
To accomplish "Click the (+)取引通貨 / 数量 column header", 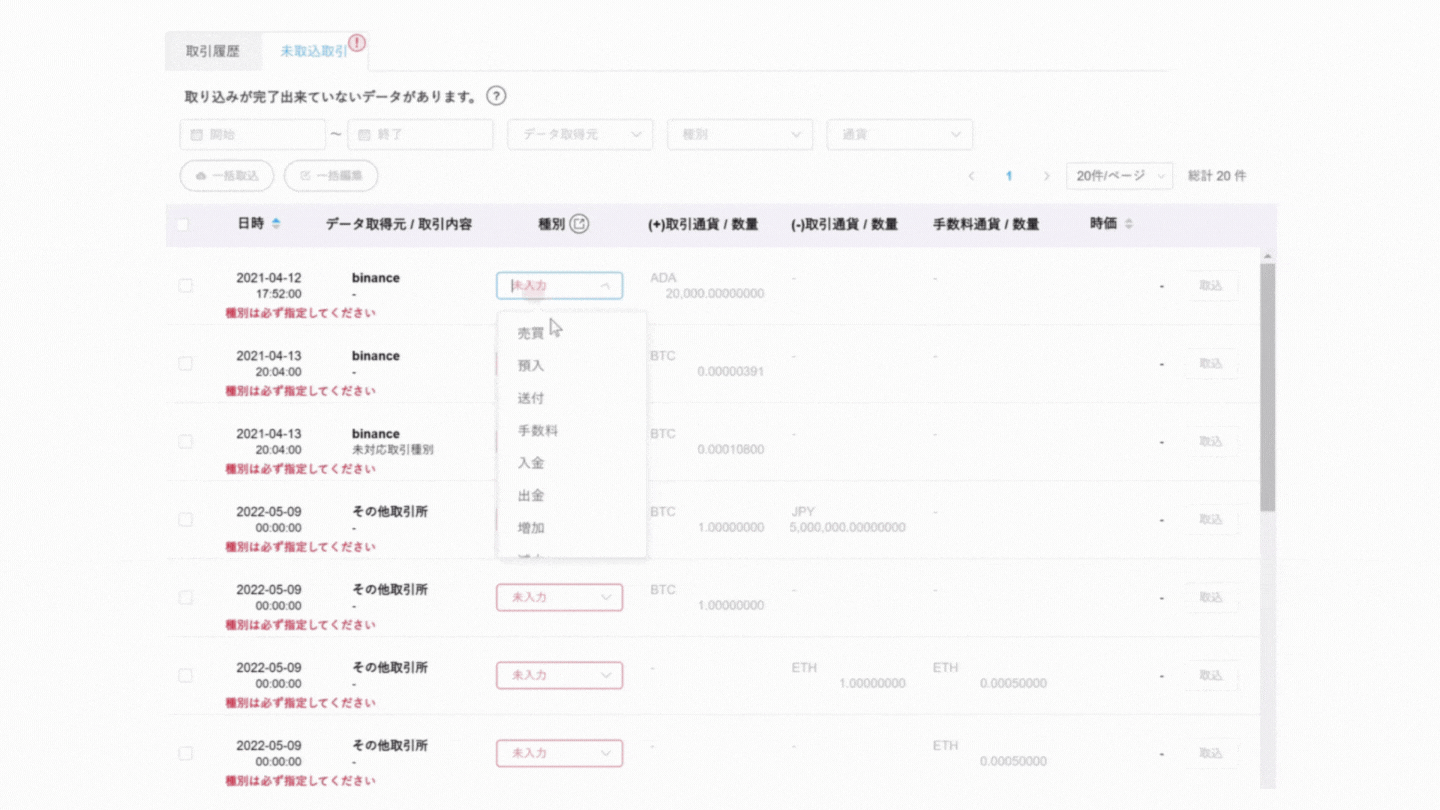I will coord(703,225).
